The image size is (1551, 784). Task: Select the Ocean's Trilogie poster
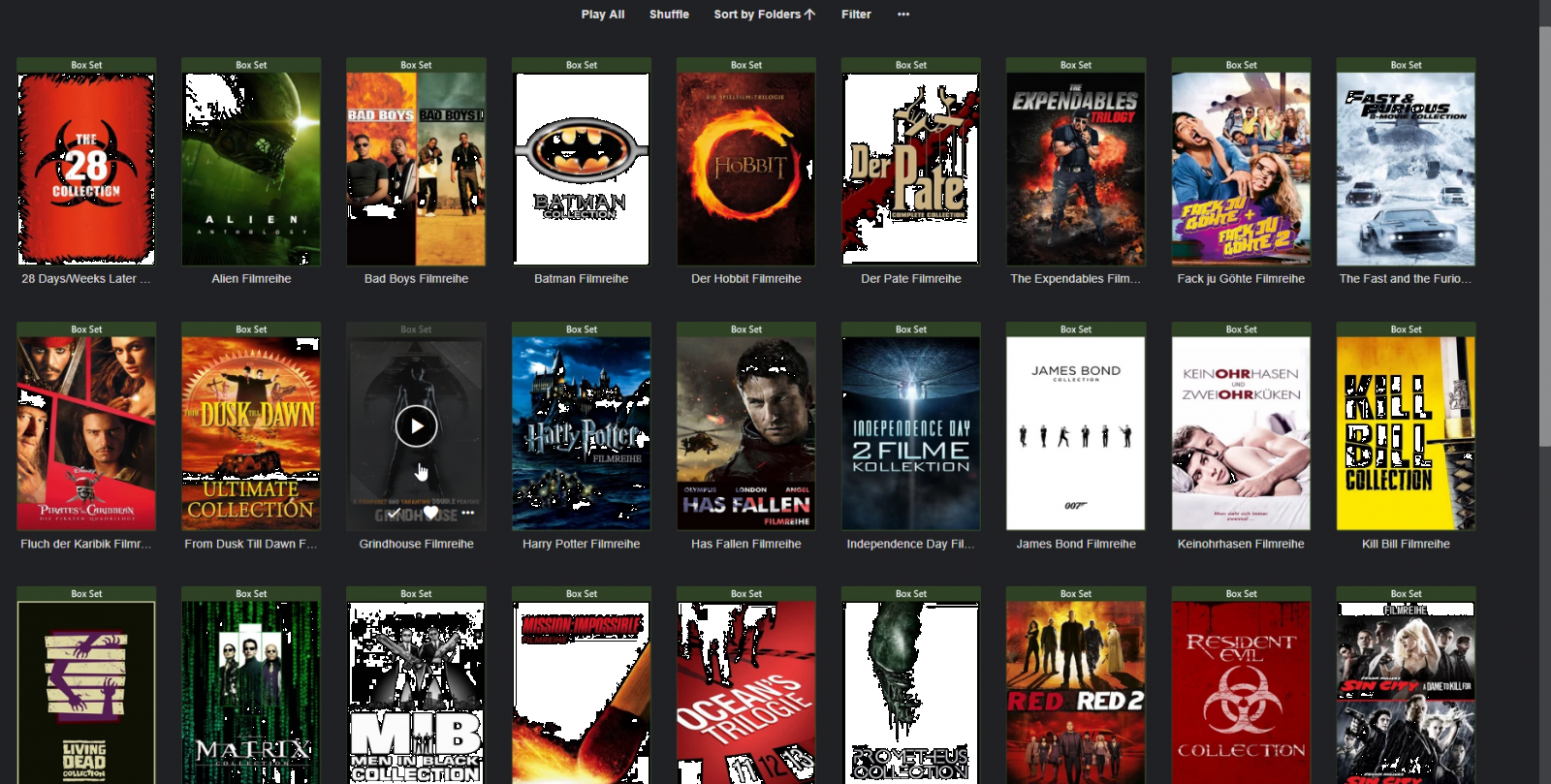[746, 692]
